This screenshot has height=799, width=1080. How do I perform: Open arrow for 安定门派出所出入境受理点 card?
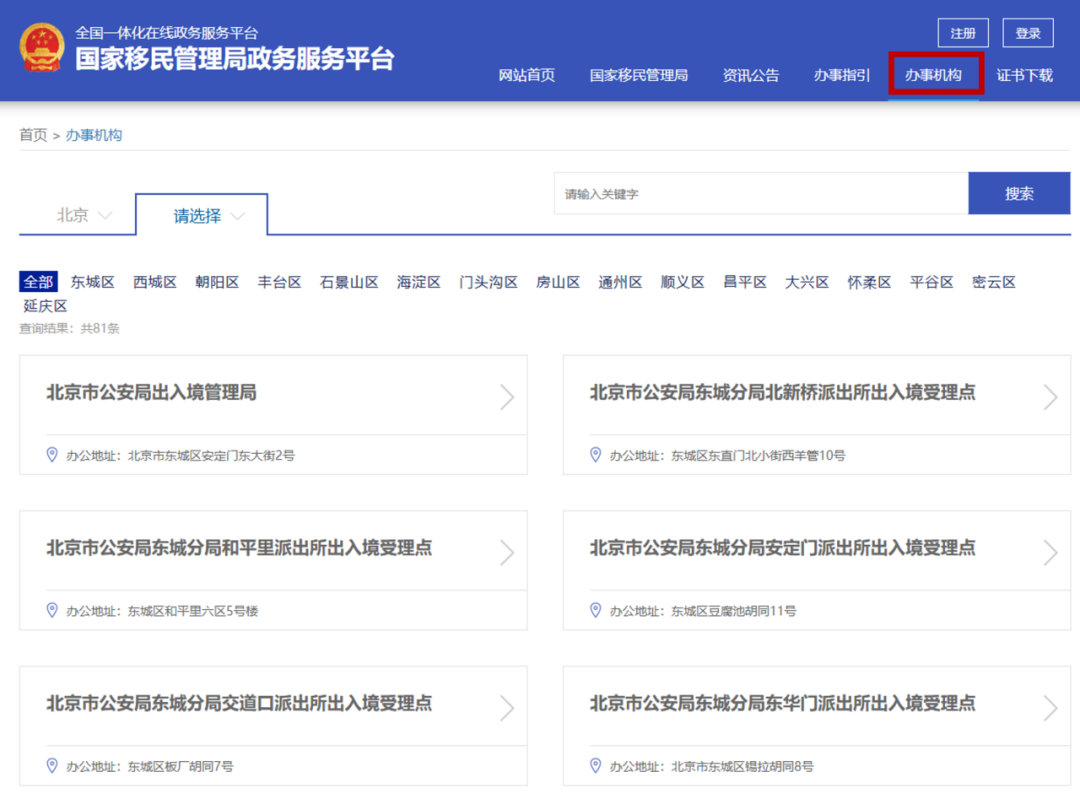(x=1050, y=552)
